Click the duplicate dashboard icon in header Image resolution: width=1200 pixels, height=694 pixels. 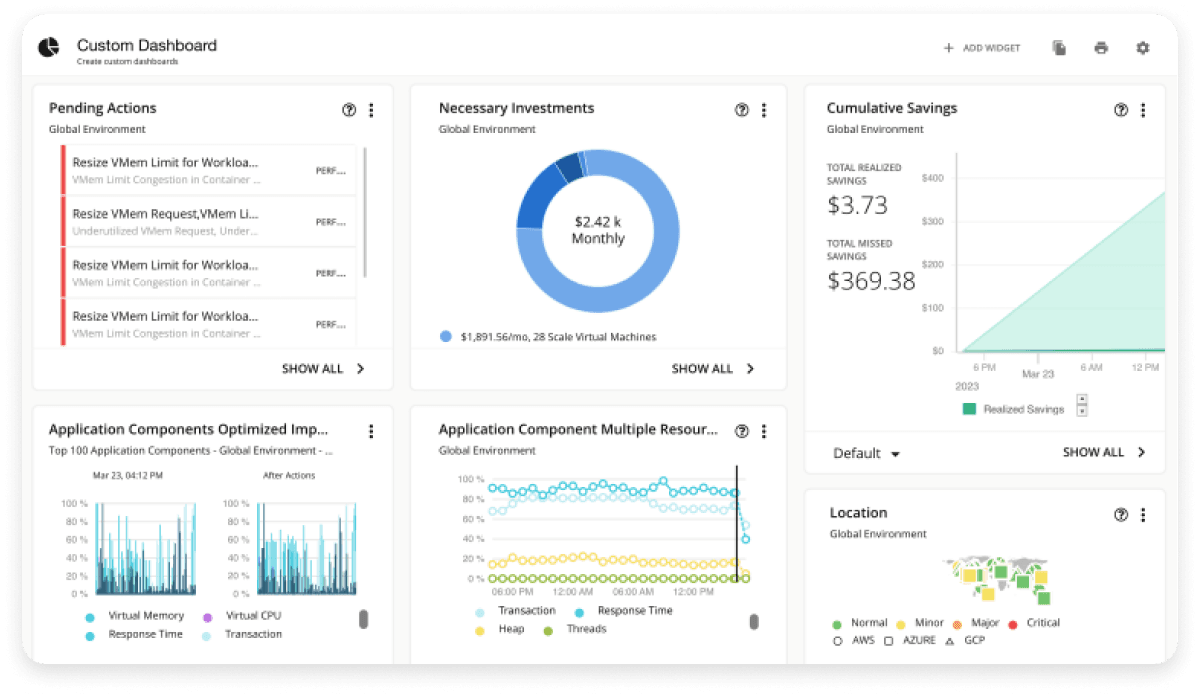click(1059, 48)
